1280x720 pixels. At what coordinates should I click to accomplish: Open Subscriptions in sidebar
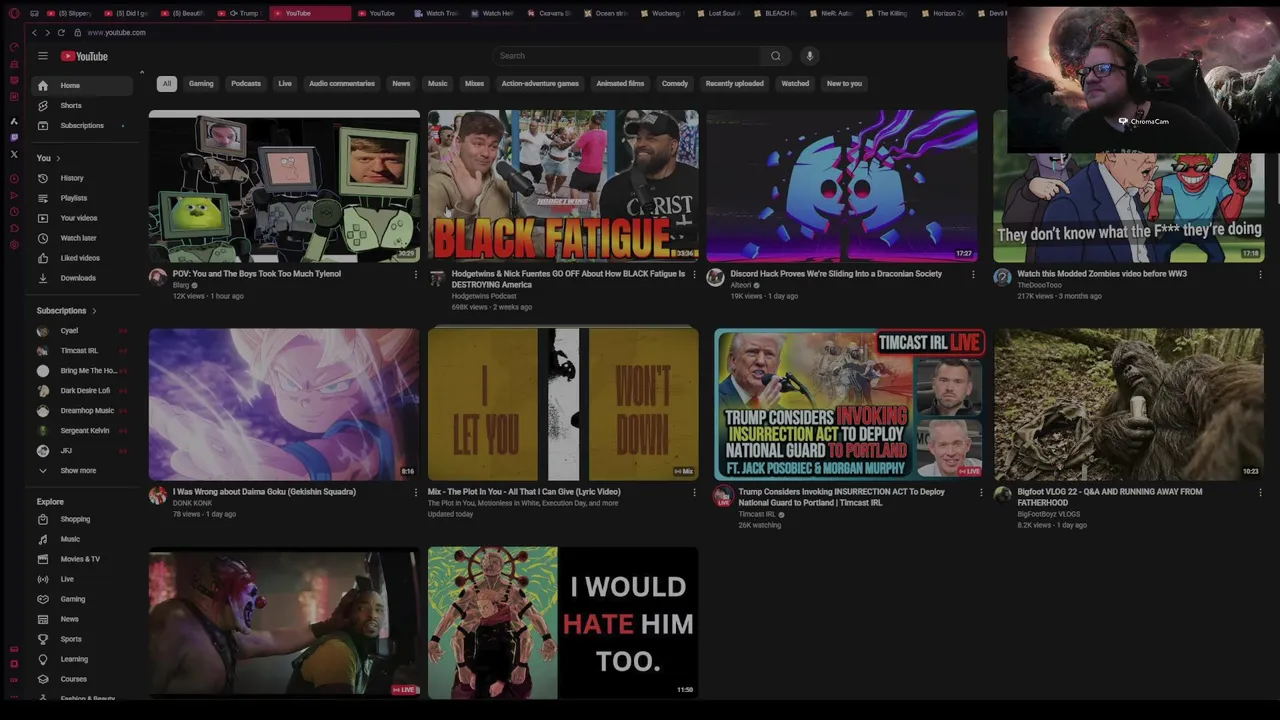pyautogui.click(x=80, y=126)
